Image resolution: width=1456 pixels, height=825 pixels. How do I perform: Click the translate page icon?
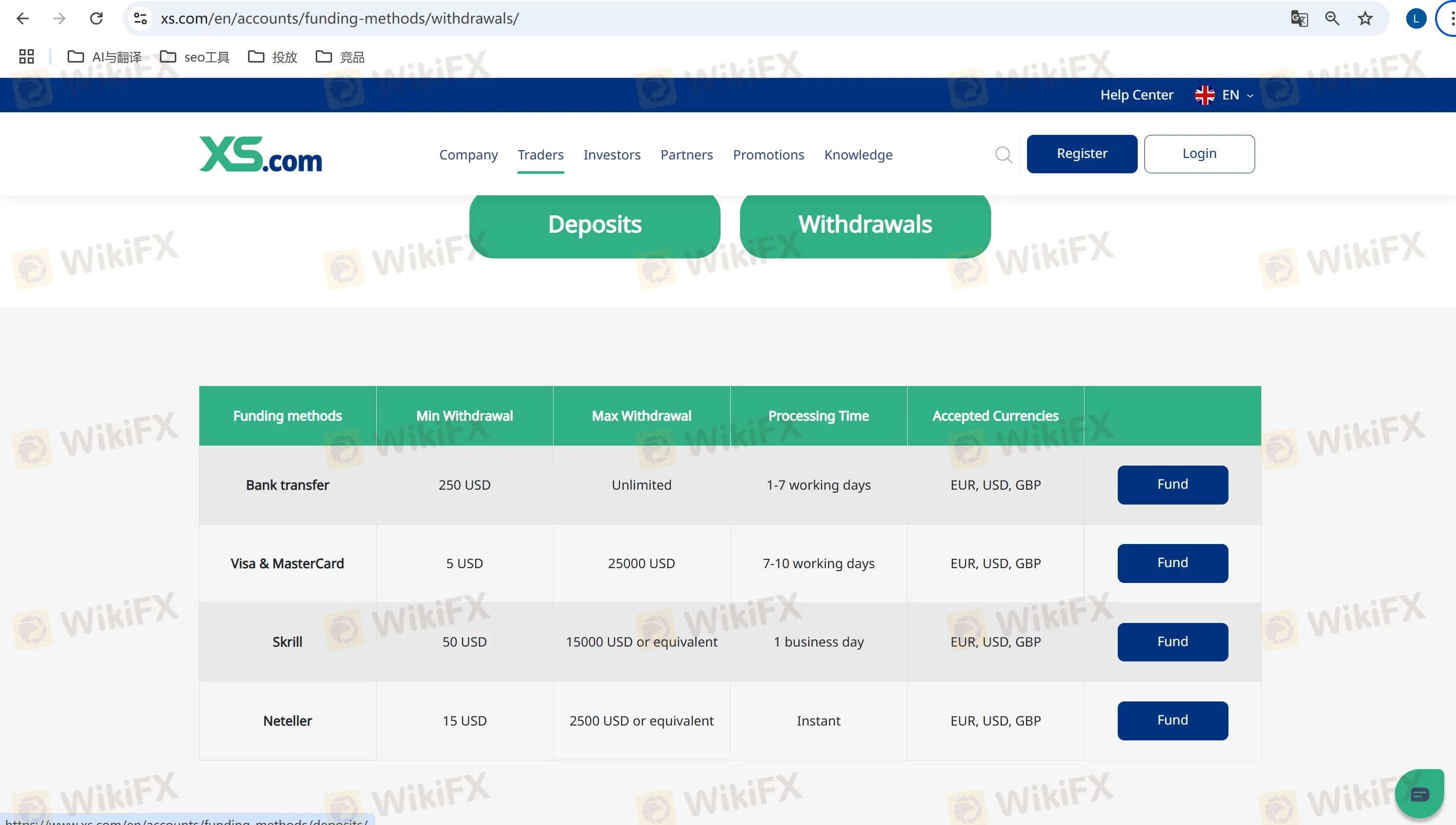(1299, 18)
